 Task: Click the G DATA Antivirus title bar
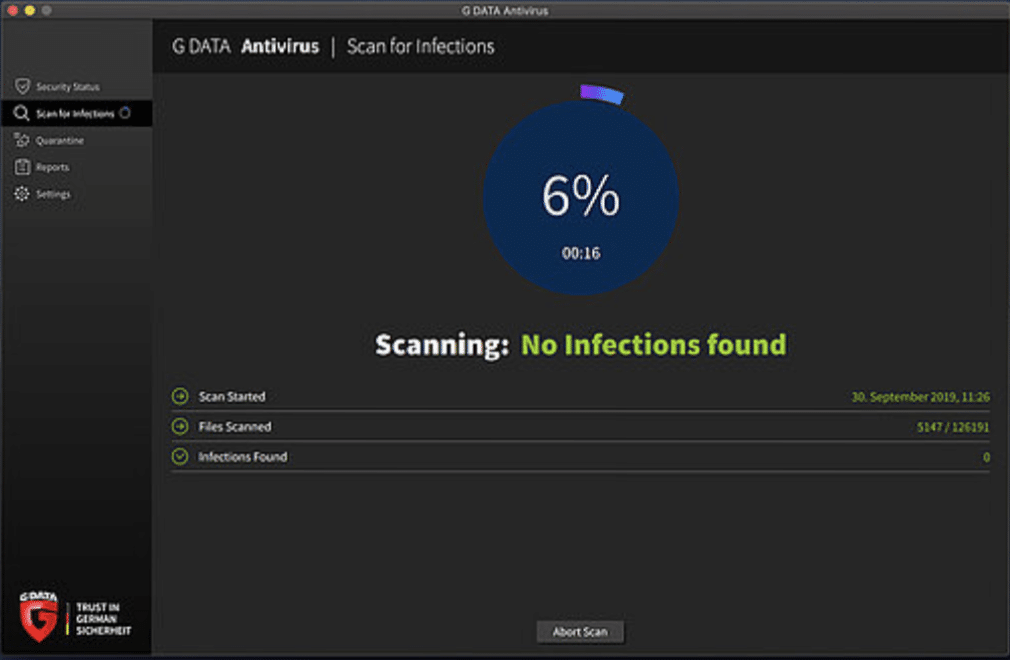[x=505, y=8]
